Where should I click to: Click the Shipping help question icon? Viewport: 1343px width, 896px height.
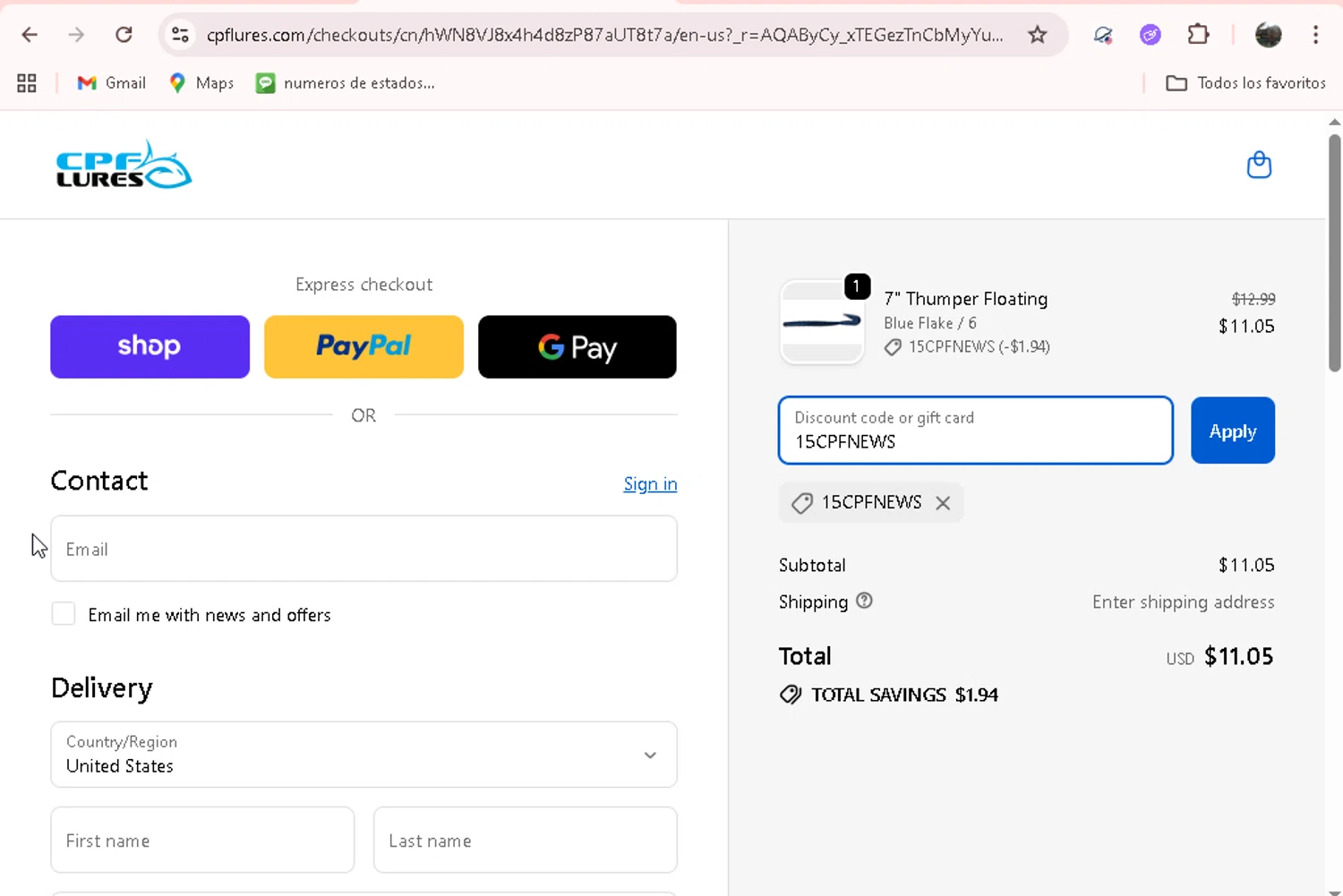coord(864,601)
